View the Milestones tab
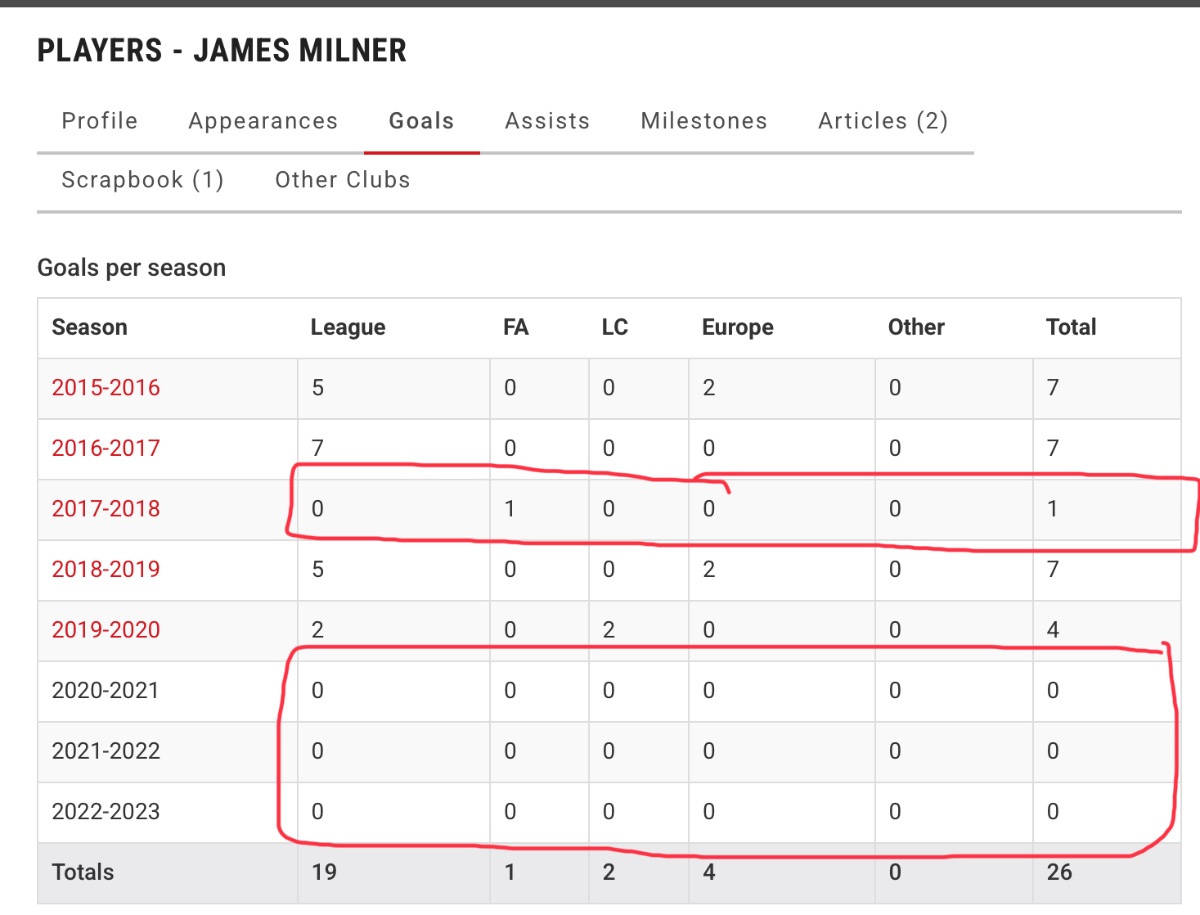Viewport: 1200px width, 915px height. tap(704, 121)
